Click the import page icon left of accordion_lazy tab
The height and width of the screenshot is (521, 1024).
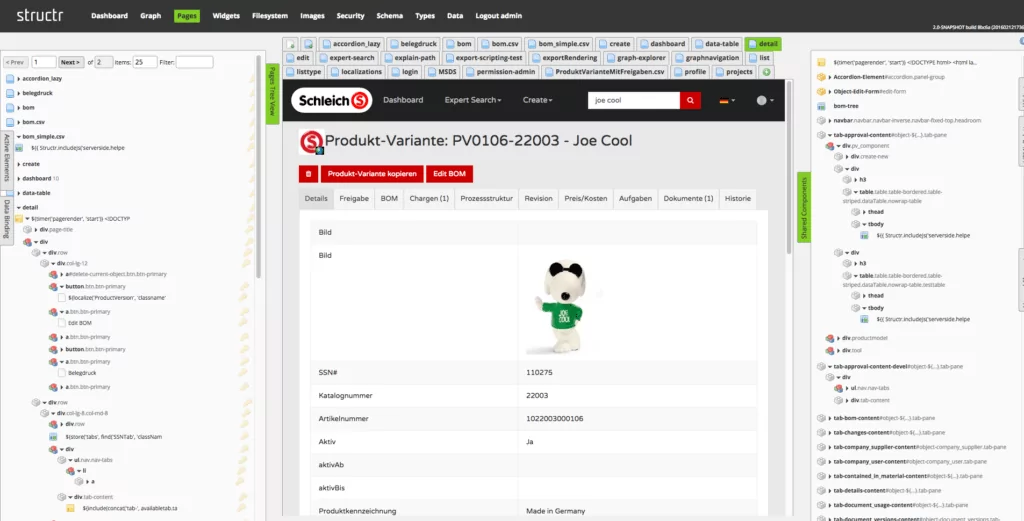click(308, 44)
